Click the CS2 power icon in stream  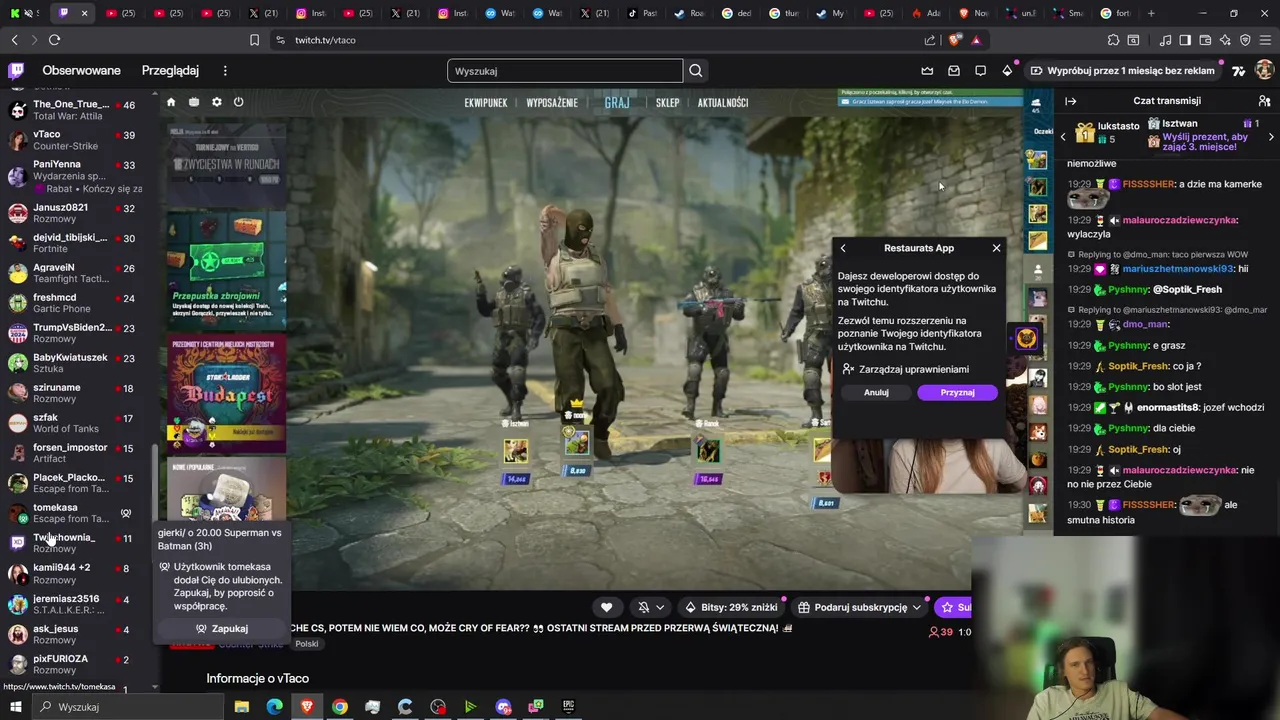click(238, 102)
